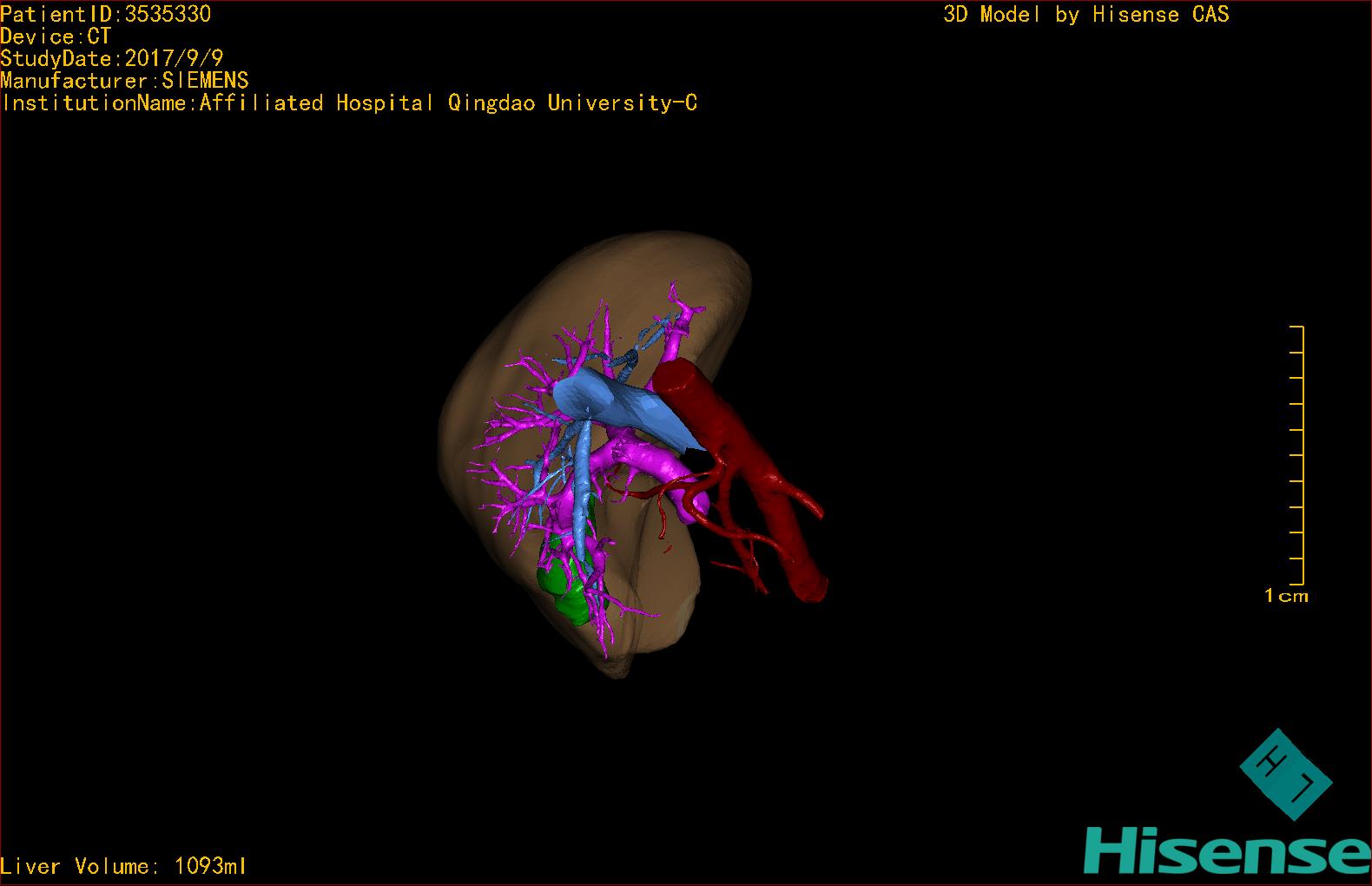The height and width of the screenshot is (886, 1372).
Task: Click the Liver Volume: 1093ml readout
Action: click(123, 866)
